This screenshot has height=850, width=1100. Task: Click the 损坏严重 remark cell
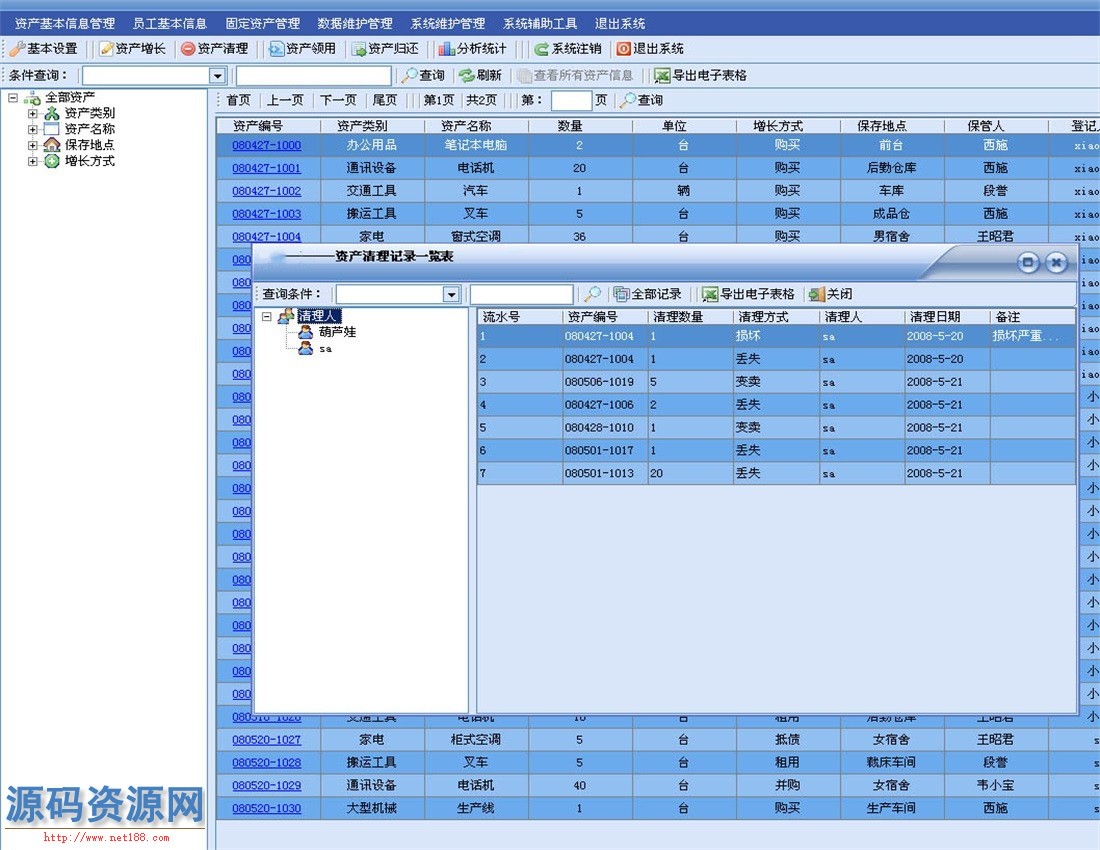pyautogui.click(x=1033, y=336)
